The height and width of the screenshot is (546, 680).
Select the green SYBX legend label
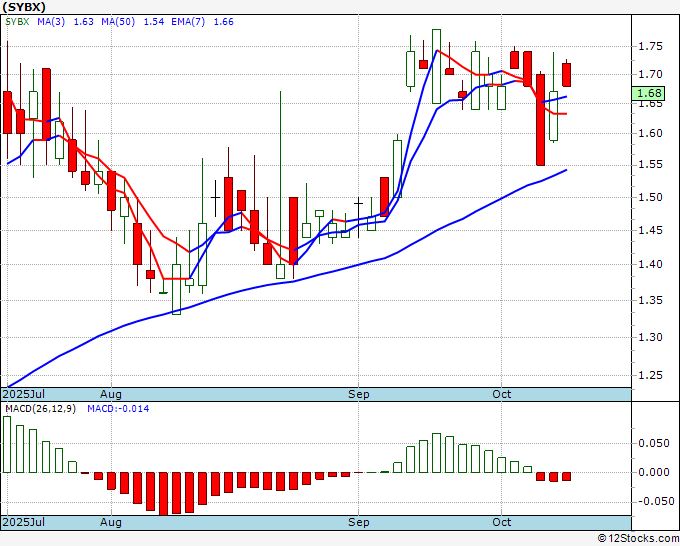[17, 22]
